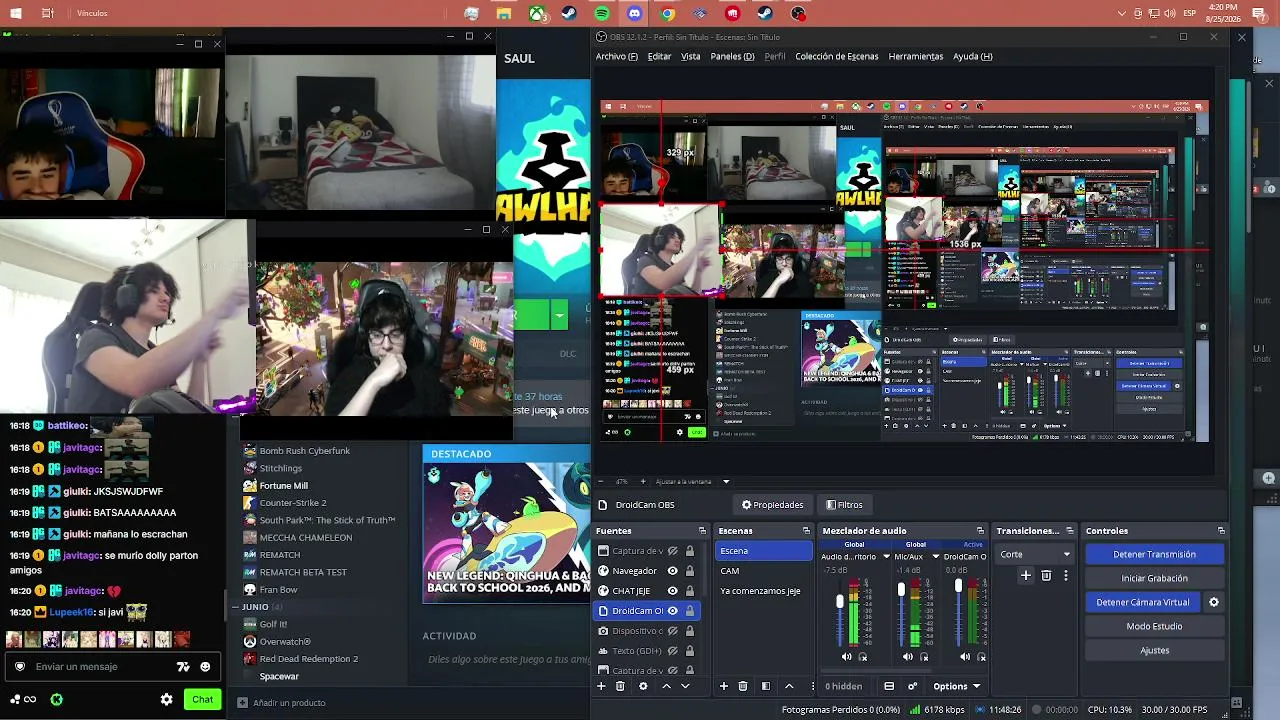The height and width of the screenshot is (720, 1280).
Task: Adjust DroidCam volume fader
Action: pyautogui.click(x=958, y=585)
